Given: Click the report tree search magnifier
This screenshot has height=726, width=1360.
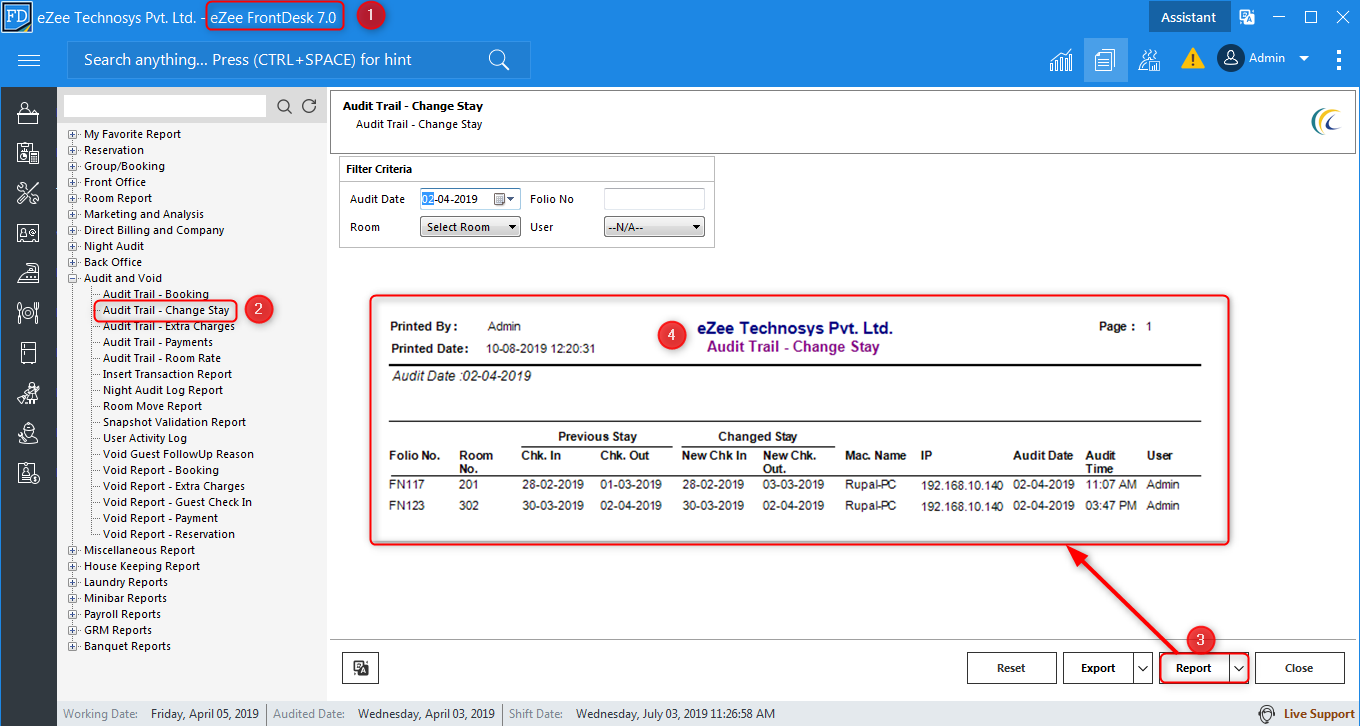Looking at the screenshot, I should click(284, 106).
